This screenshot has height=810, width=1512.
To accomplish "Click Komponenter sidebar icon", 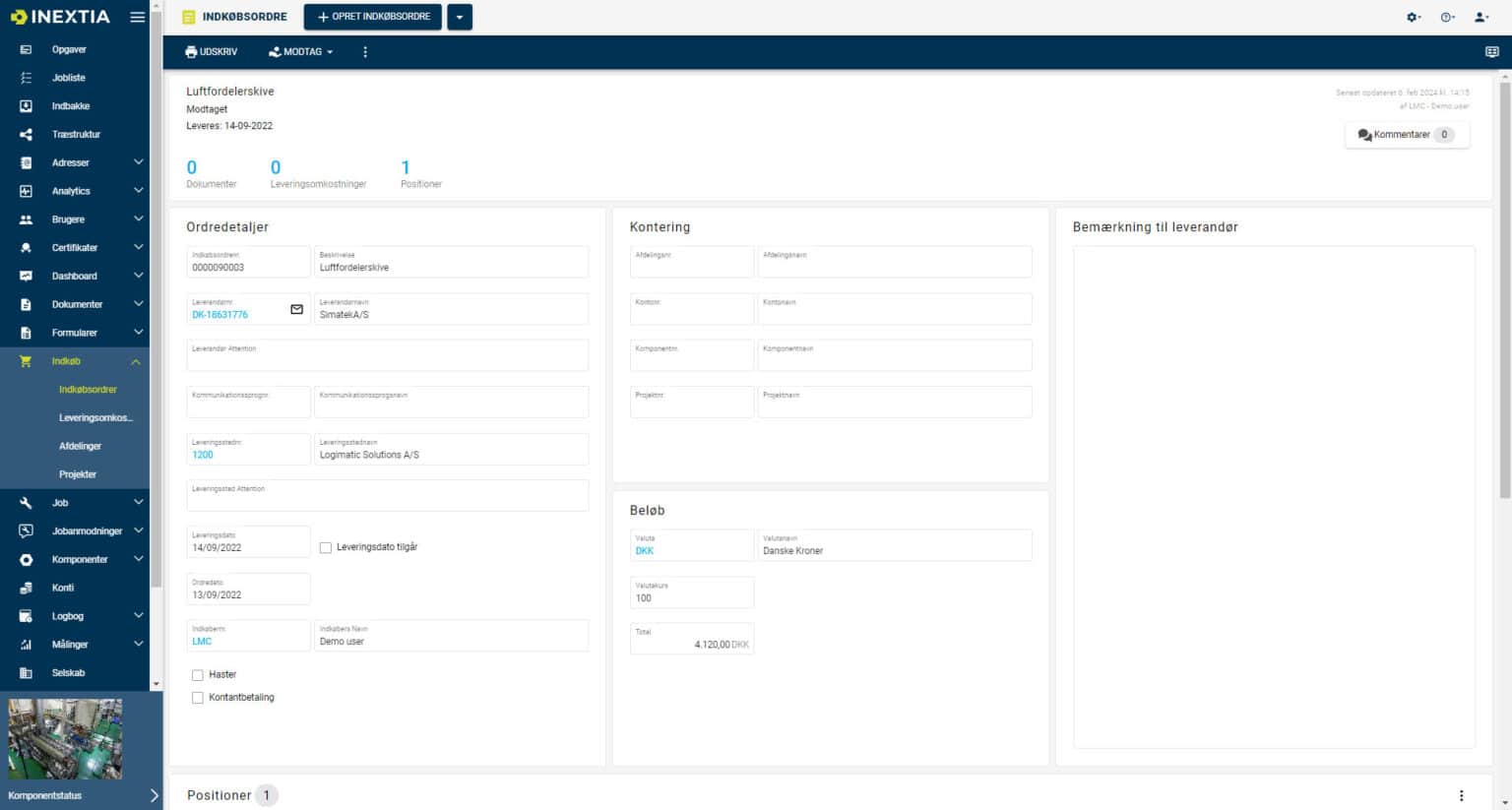I will (26, 560).
